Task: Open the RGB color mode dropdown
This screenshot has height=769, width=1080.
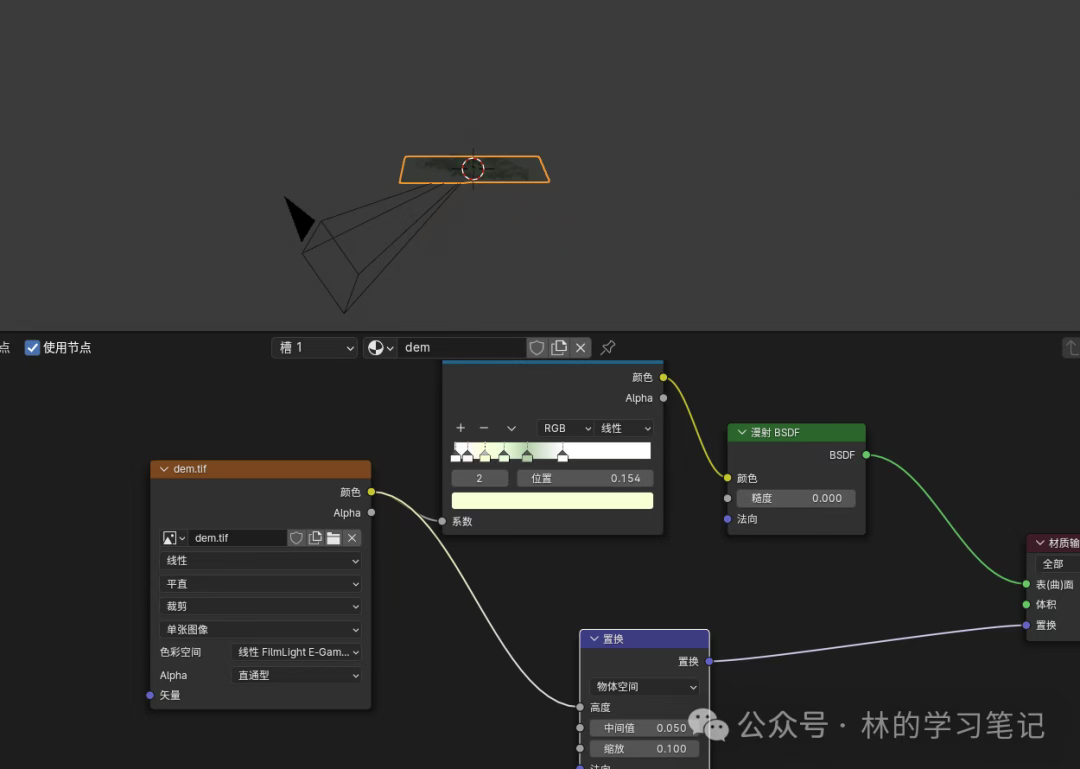Action: [565, 428]
